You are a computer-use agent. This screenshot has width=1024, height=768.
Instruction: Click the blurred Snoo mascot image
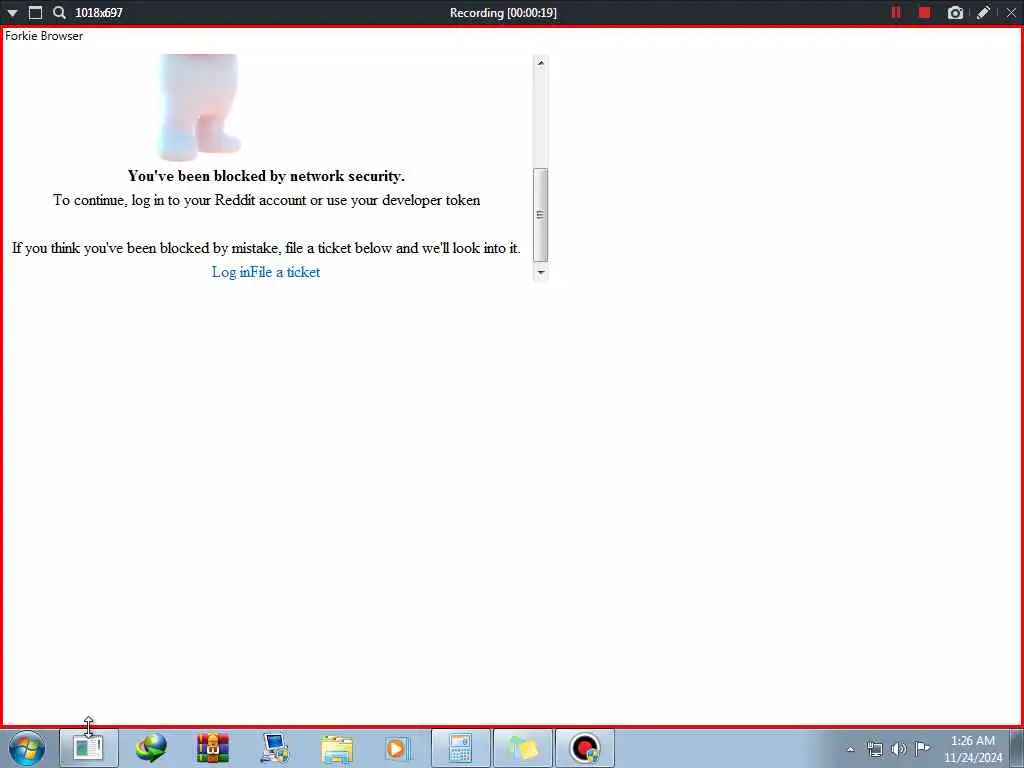coord(200,108)
